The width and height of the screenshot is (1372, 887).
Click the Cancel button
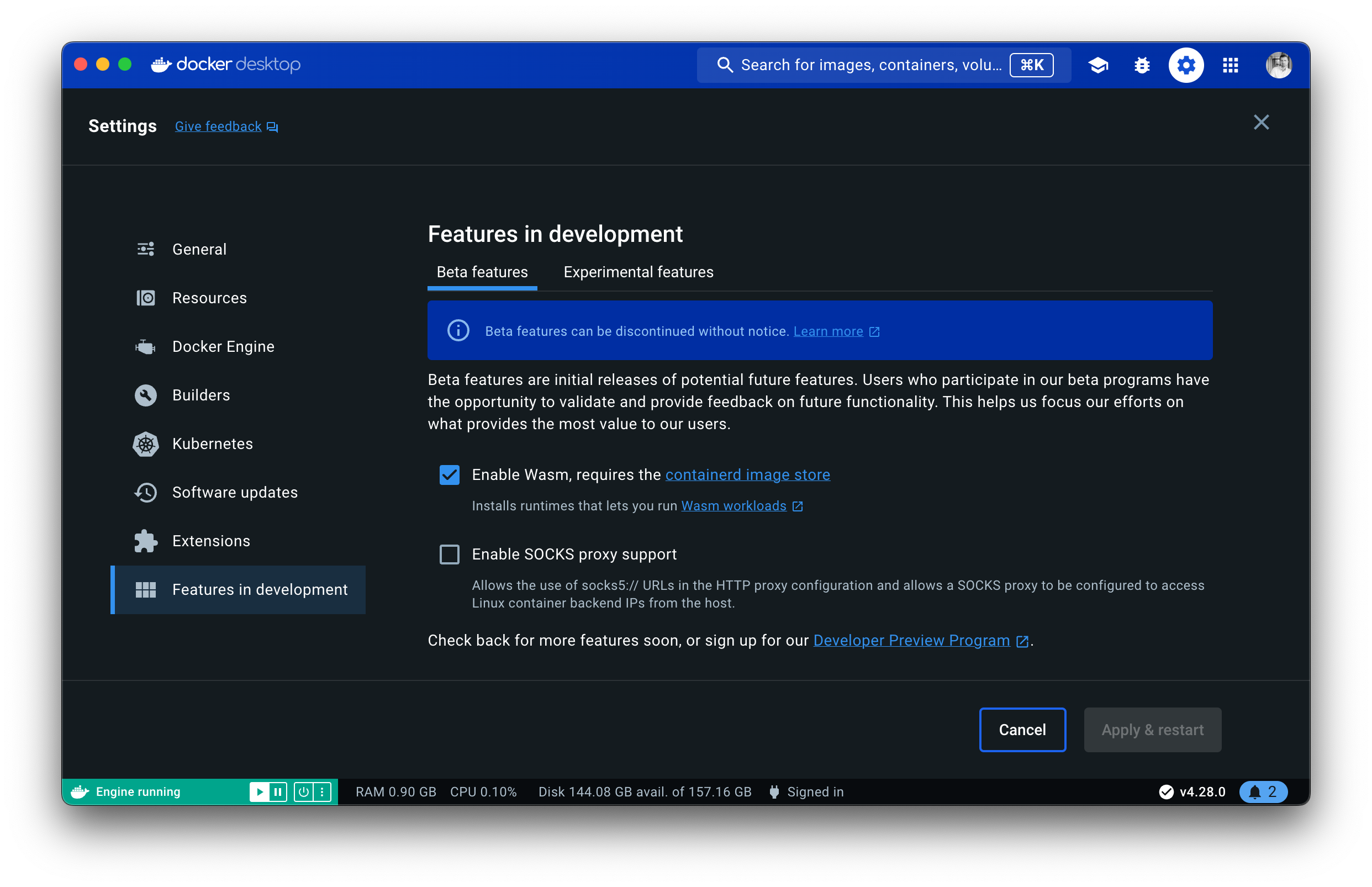point(1022,729)
